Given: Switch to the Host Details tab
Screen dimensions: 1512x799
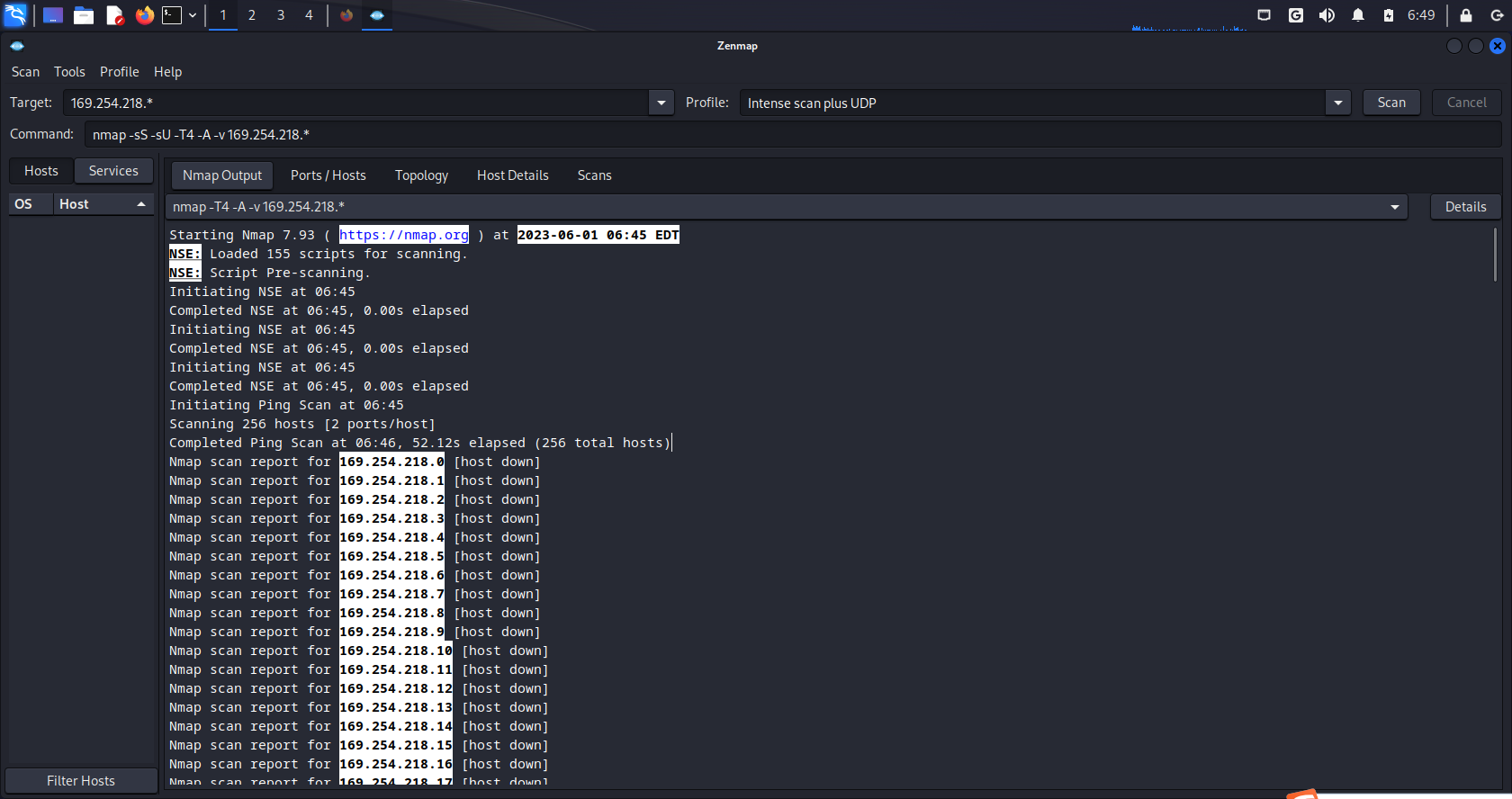Looking at the screenshot, I should pos(513,175).
